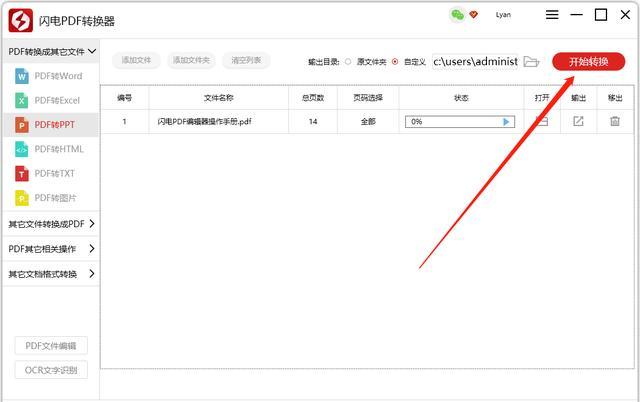
Task: Expand the 其它文档格式转换 section
Action: (x=51, y=274)
